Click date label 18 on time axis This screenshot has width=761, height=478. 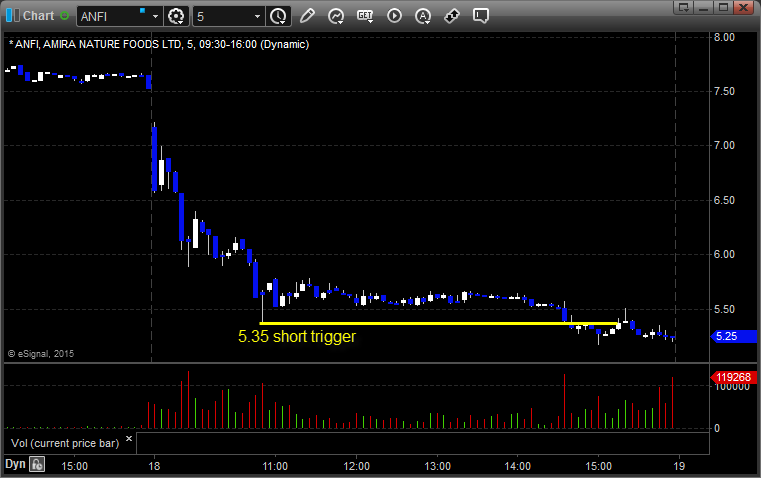coord(154,466)
